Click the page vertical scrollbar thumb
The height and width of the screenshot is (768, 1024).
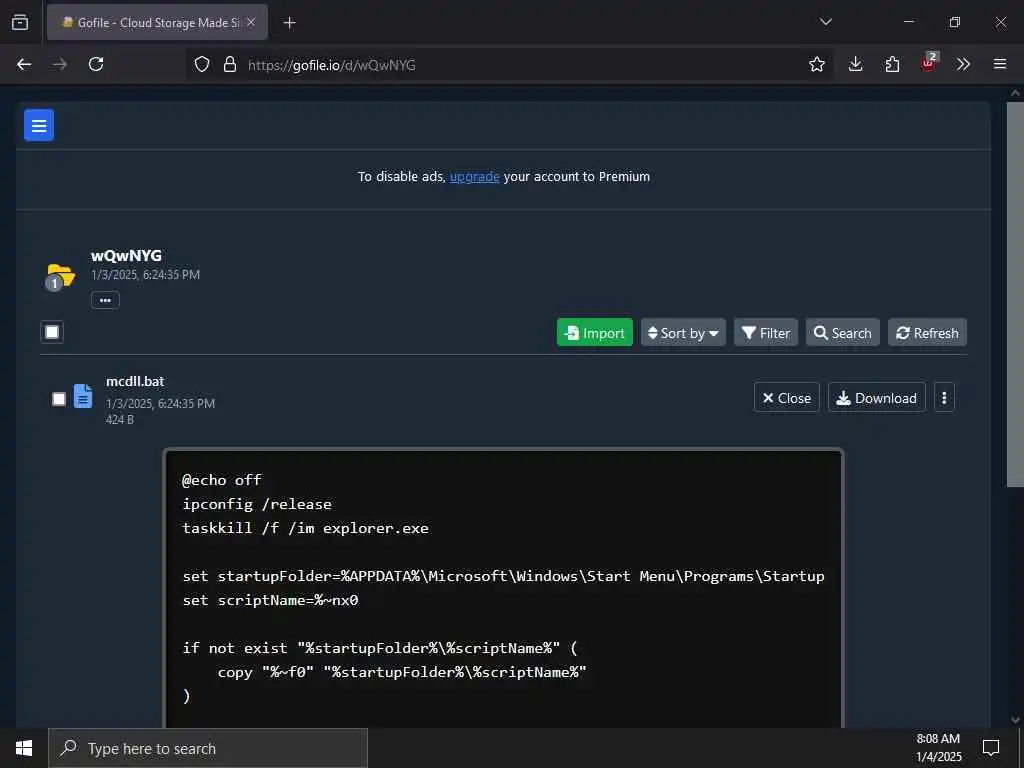[x=1015, y=294]
